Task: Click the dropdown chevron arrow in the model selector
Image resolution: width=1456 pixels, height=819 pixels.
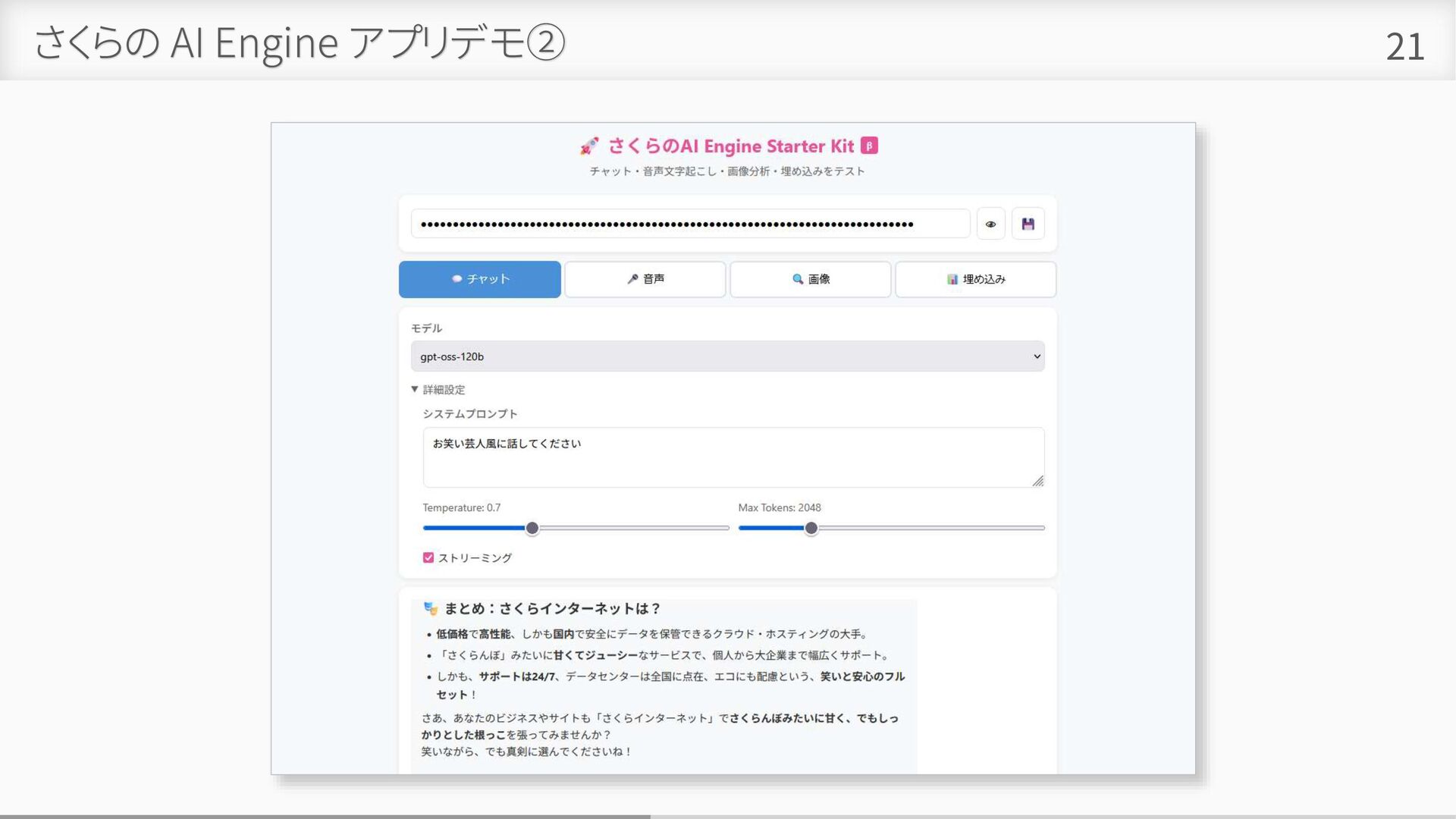Action: (x=1037, y=356)
